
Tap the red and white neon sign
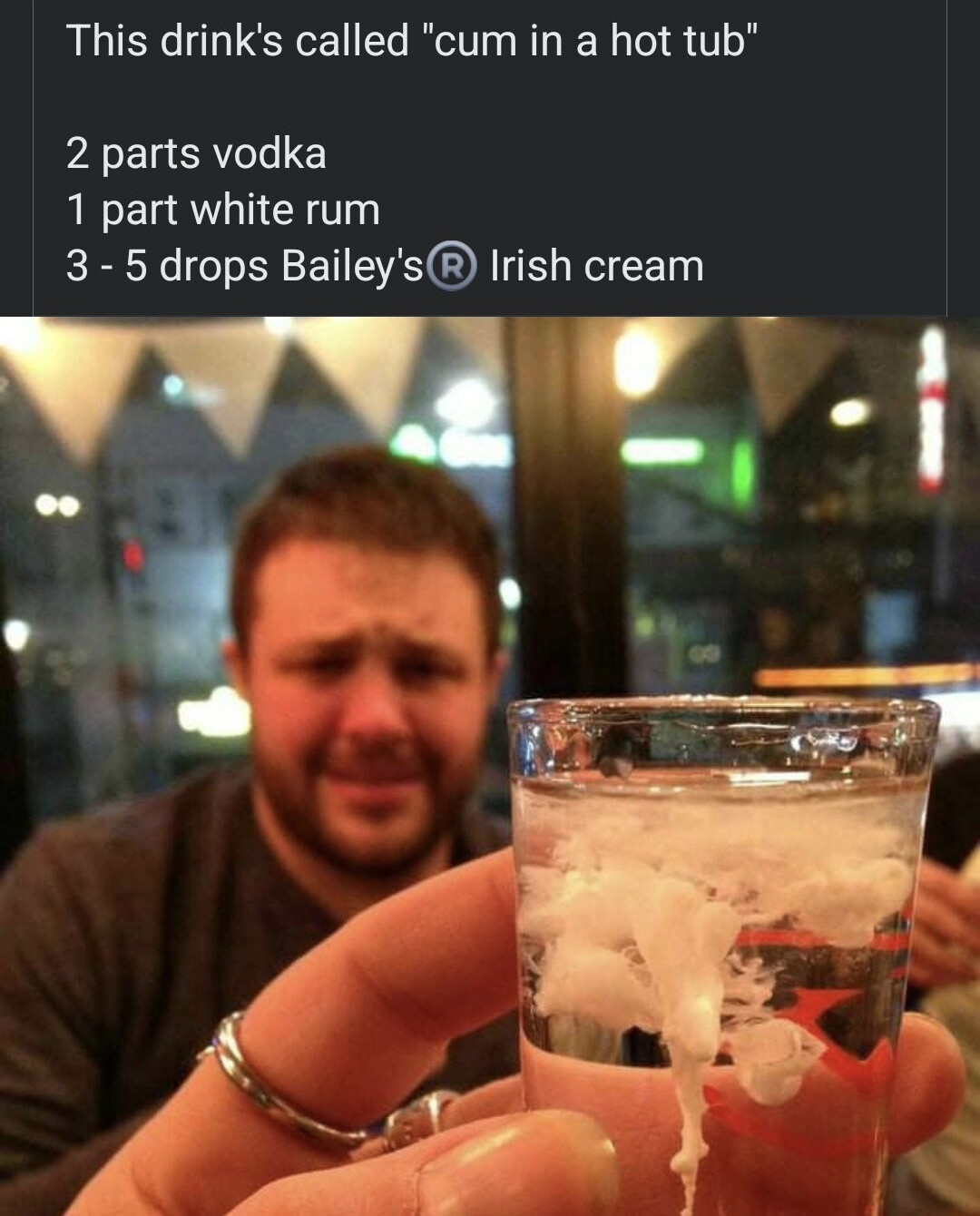point(932,407)
